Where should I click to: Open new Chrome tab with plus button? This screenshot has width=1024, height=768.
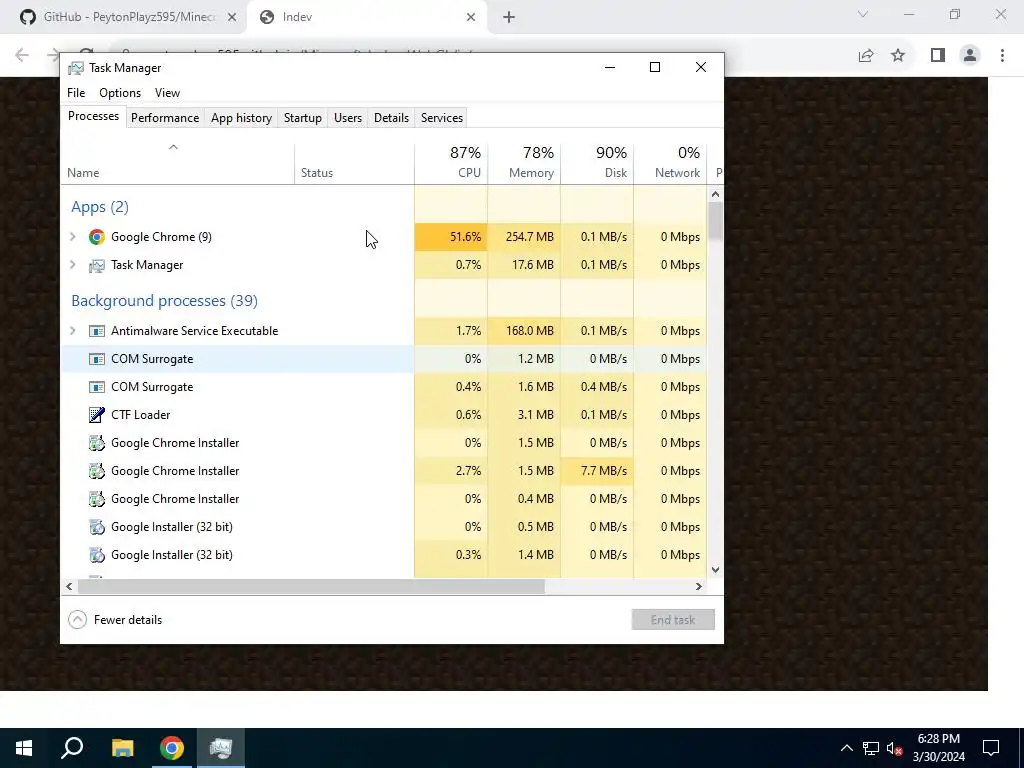(509, 18)
